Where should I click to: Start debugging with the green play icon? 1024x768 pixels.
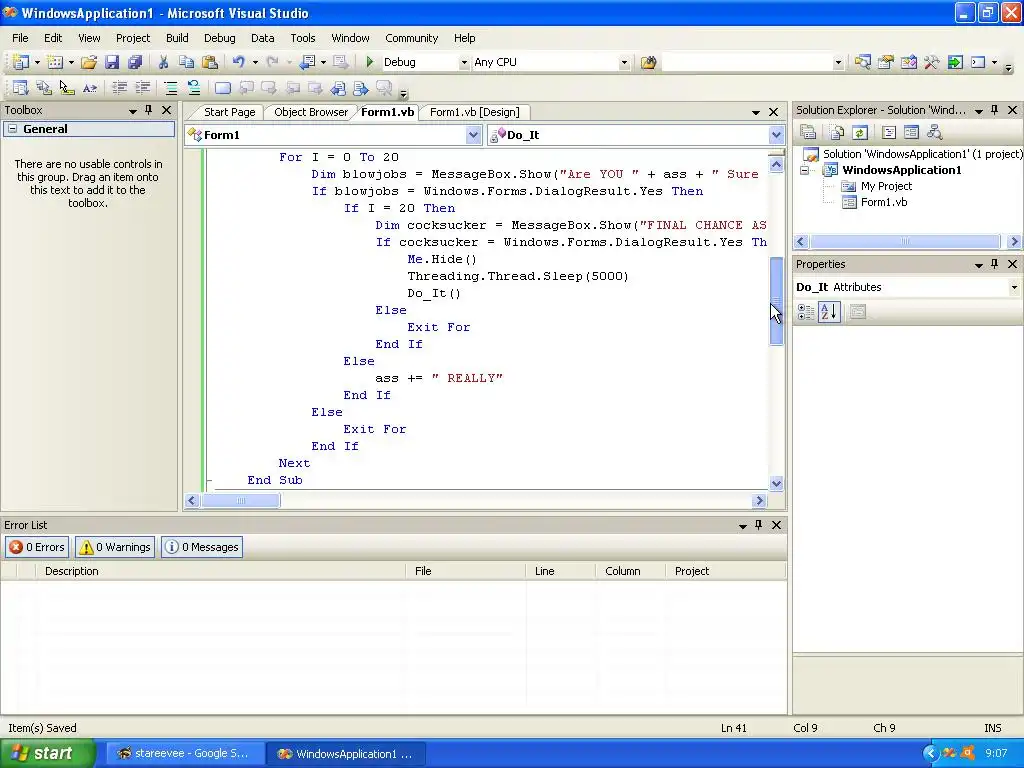pyautogui.click(x=370, y=62)
